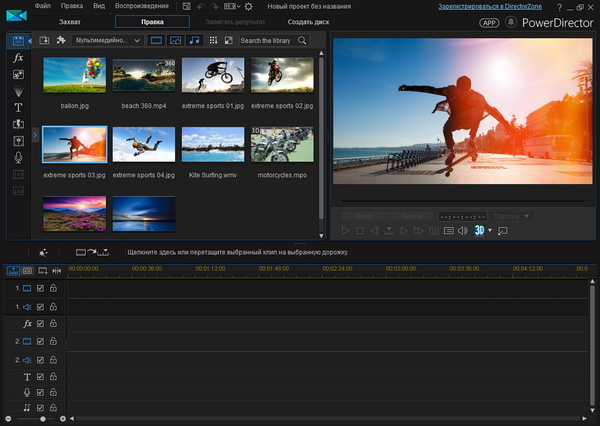Take a snapshot with the camera icon
The width and height of the screenshot is (600, 426).
click(435, 231)
